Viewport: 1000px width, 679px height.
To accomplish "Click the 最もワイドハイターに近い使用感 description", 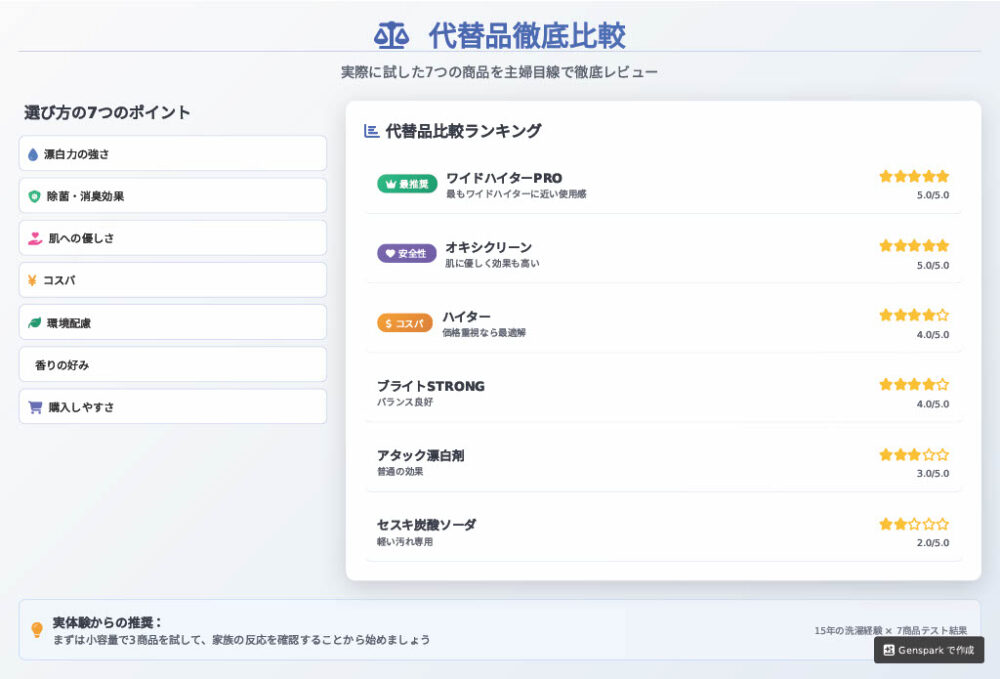I will 516,194.
